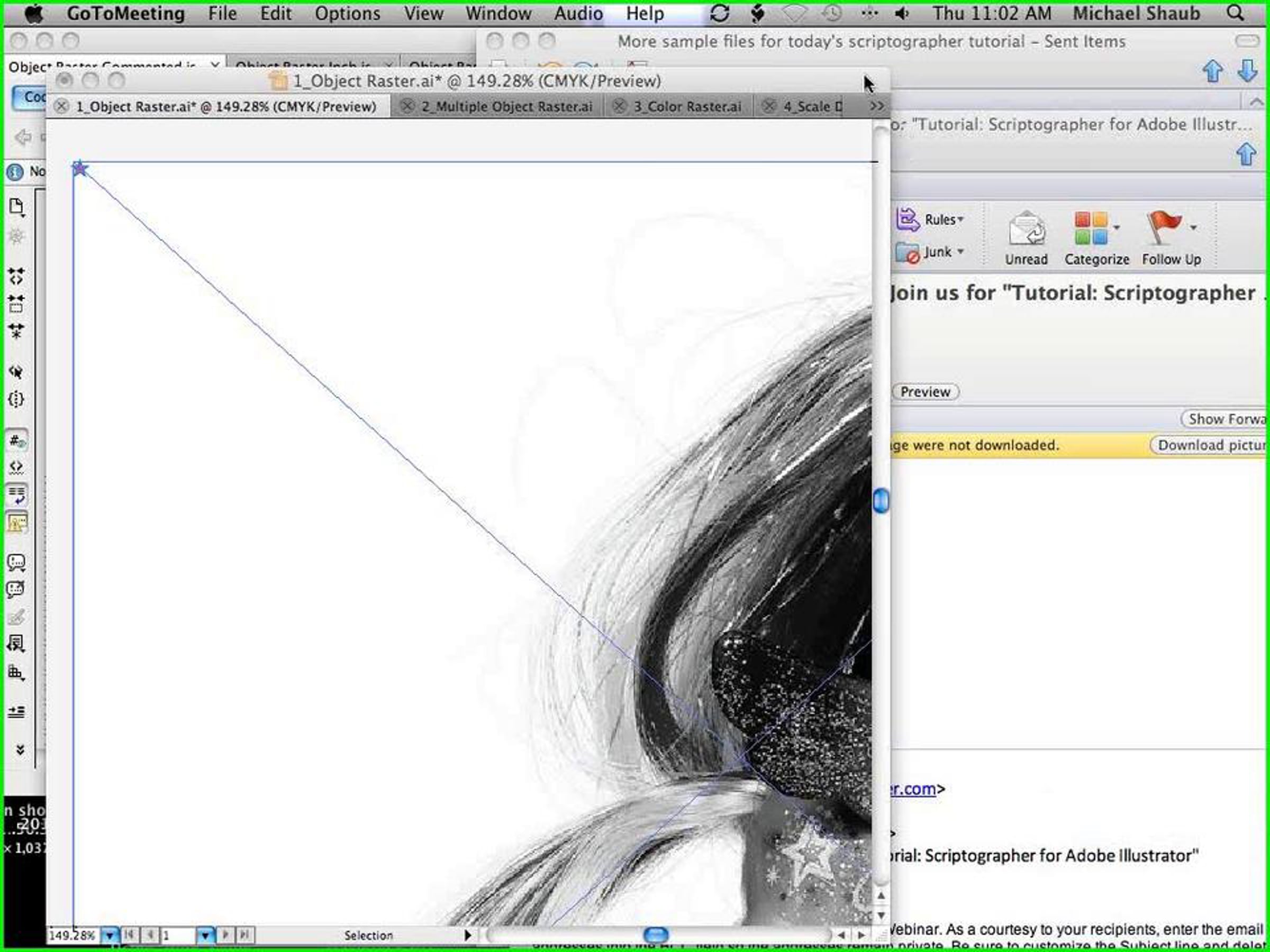Click the red Follow Up flag icon

click(x=1163, y=227)
